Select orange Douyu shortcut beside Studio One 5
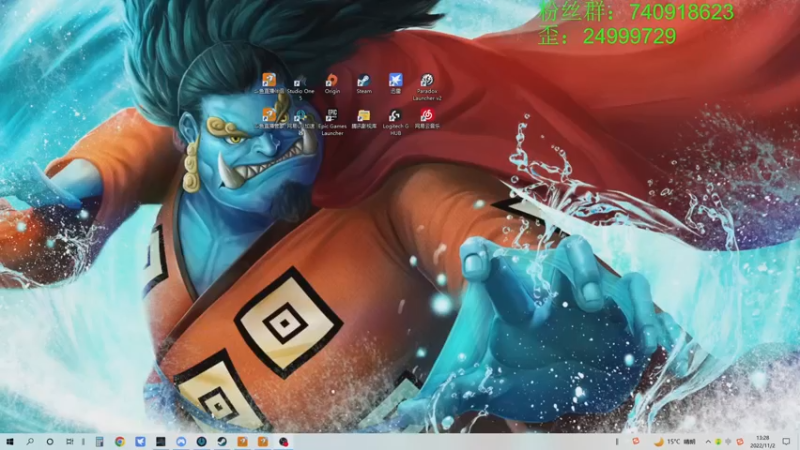Viewport: 800px width, 450px height. [x=269, y=84]
